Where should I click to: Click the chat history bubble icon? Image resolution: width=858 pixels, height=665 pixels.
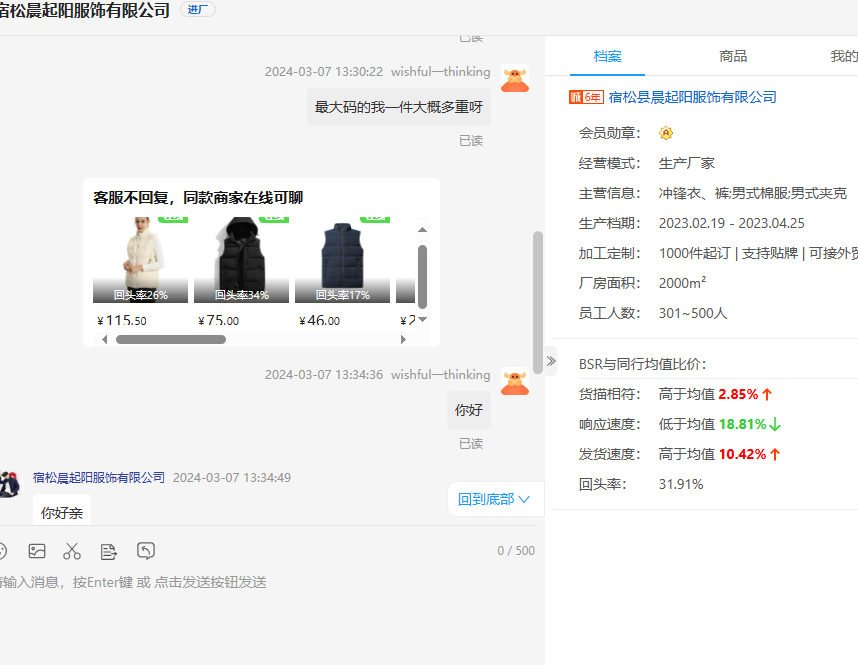(146, 551)
